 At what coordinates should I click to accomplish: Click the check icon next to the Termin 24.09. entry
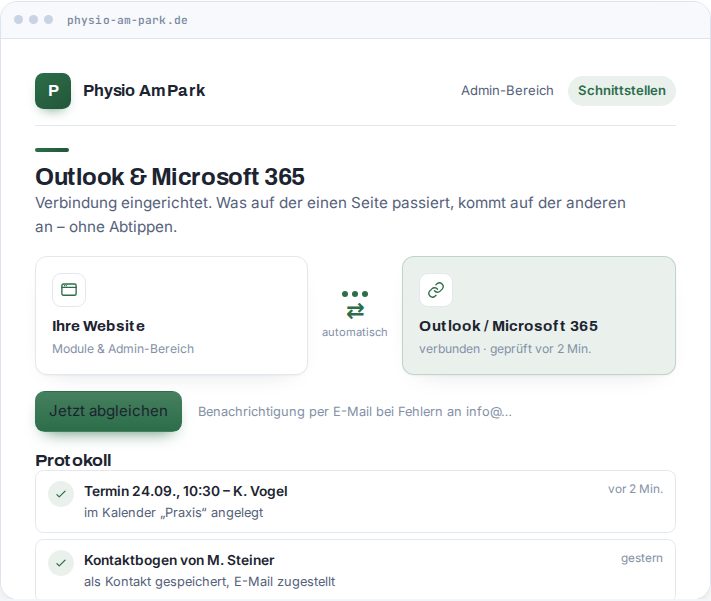point(61,494)
